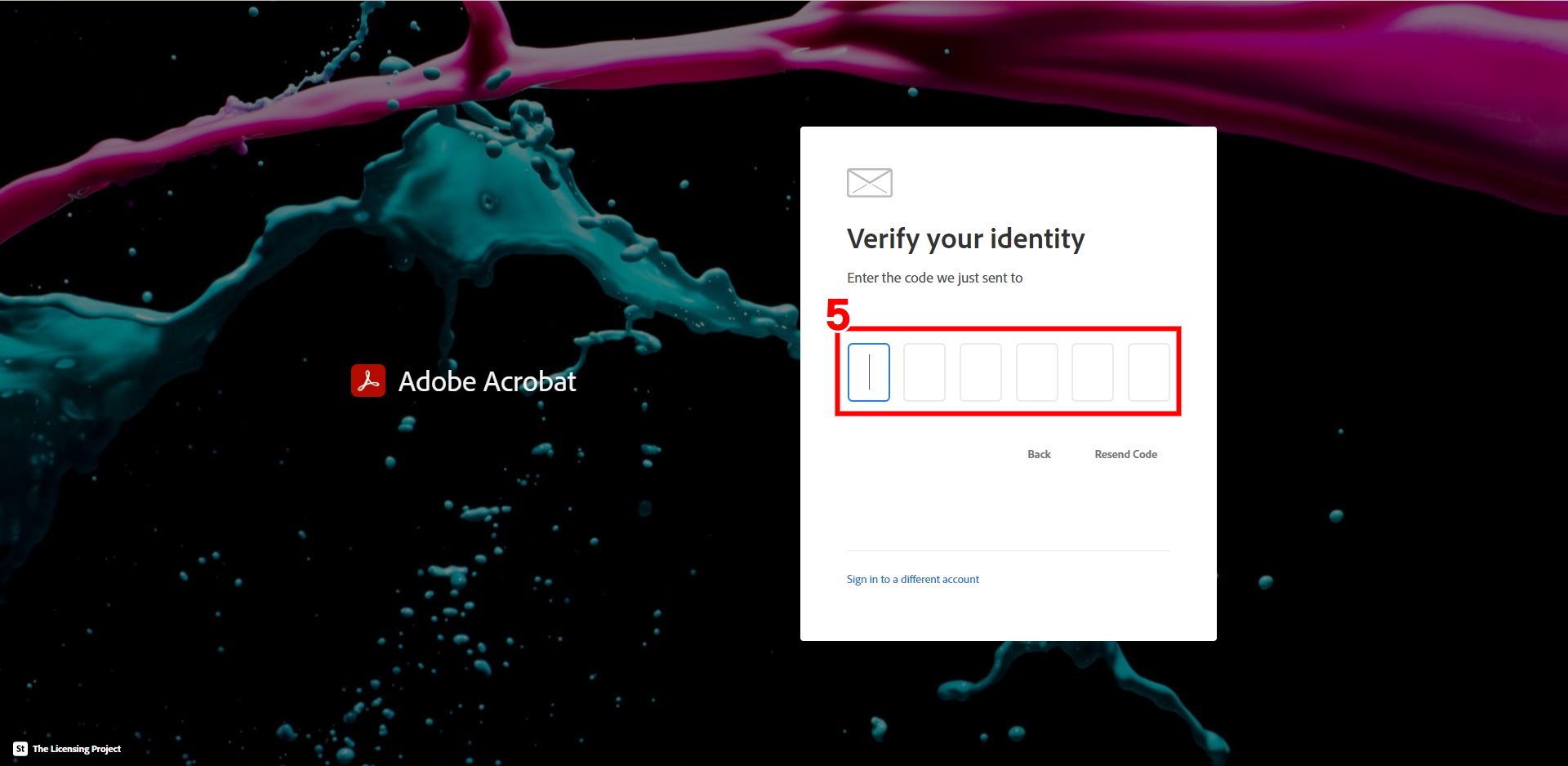
Task: Request a new code with Resend Code
Action: point(1125,454)
